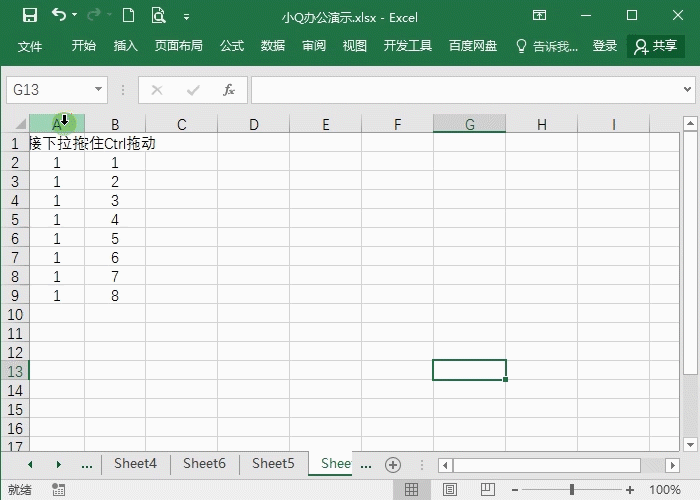Click cell B5 with value 4

[x=115, y=220]
